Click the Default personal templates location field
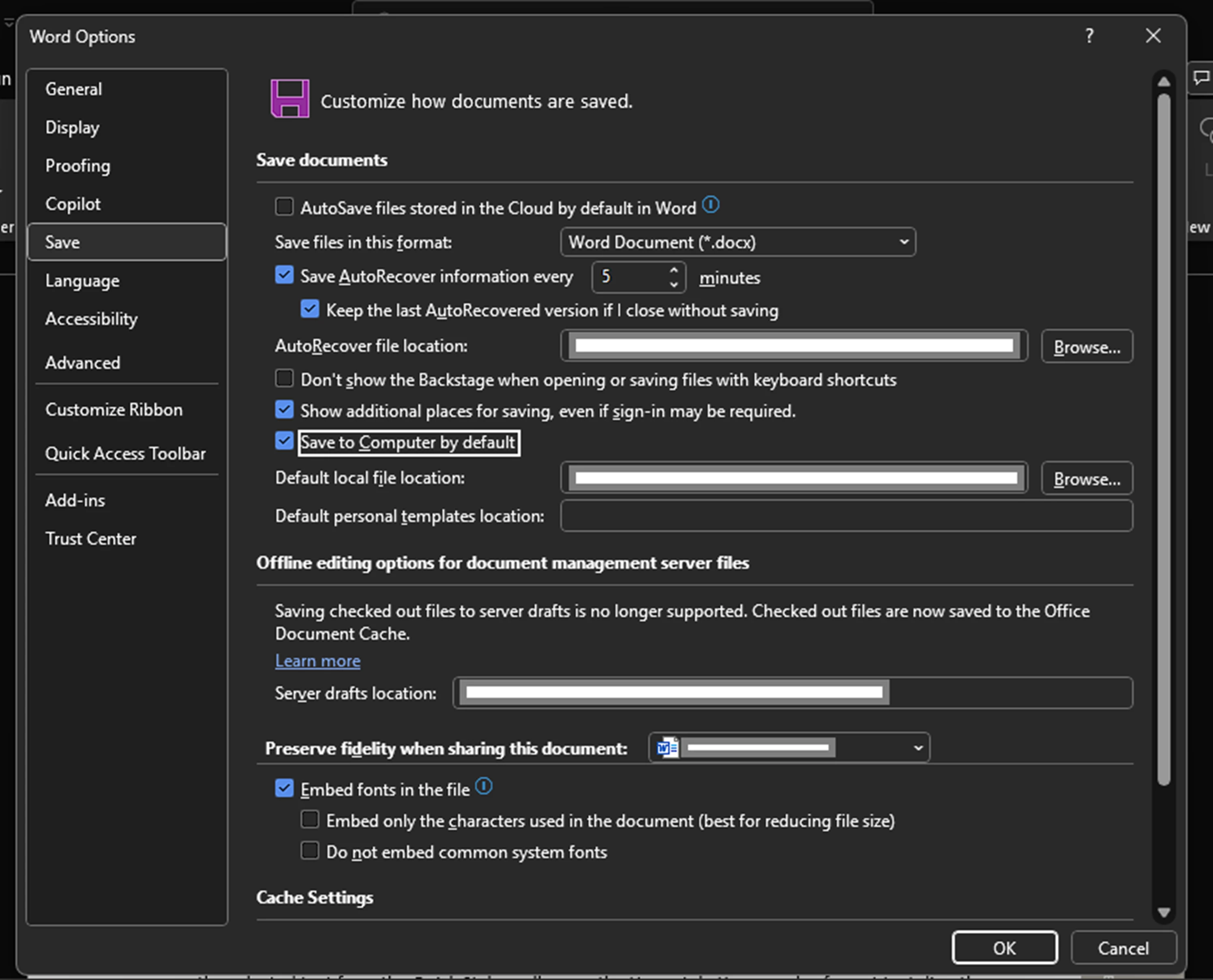The width and height of the screenshot is (1213, 980). (846, 516)
